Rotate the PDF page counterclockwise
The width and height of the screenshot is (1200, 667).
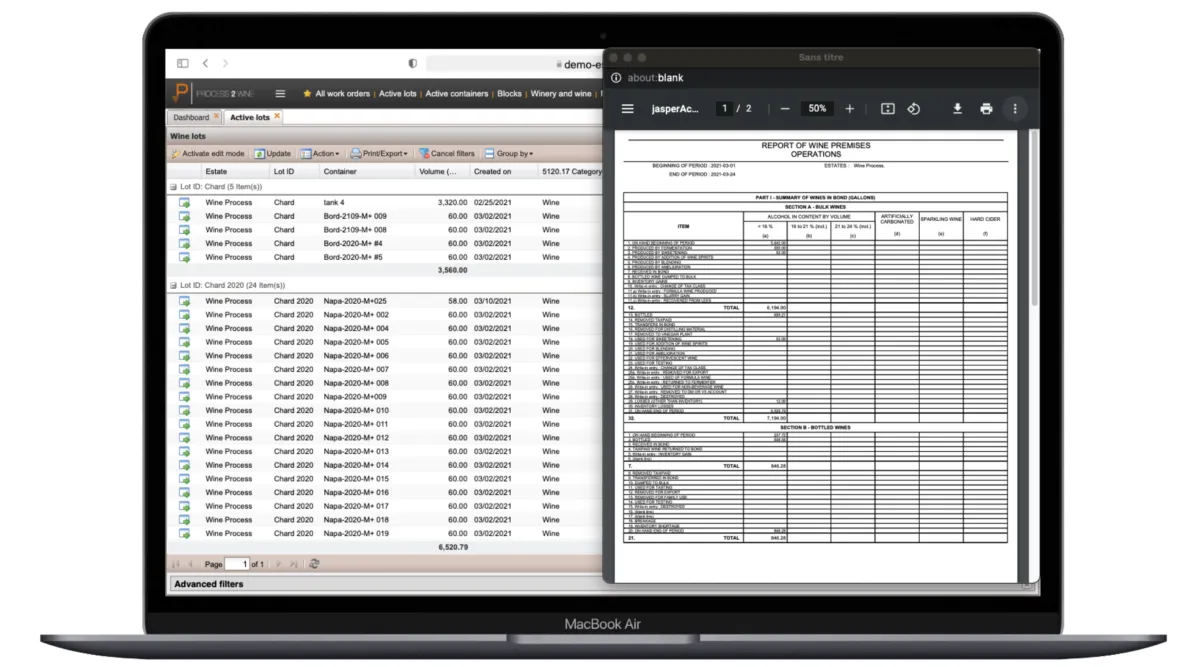(913, 109)
